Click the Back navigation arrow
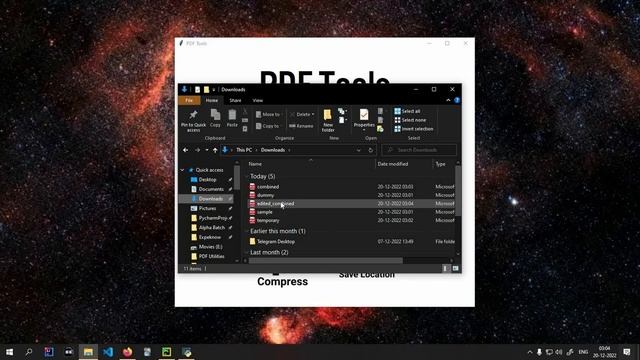The height and width of the screenshot is (360, 640). coord(186,150)
